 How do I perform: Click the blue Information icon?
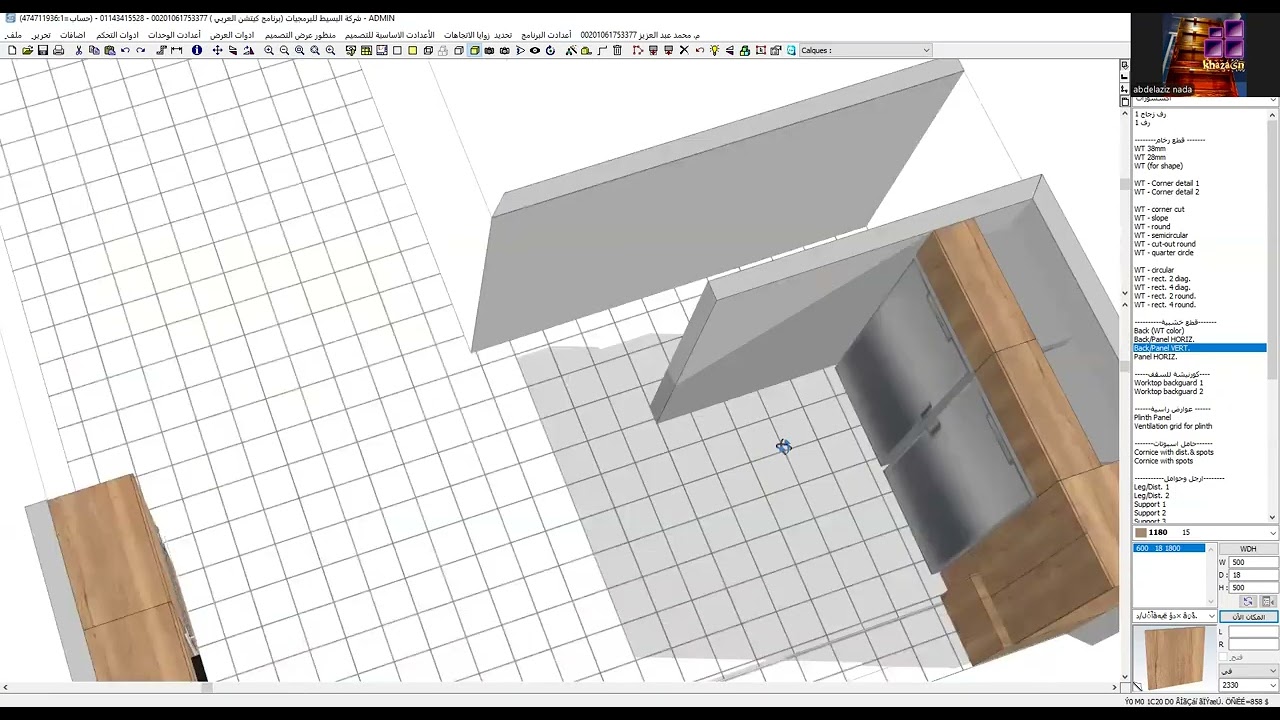click(x=197, y=50)
